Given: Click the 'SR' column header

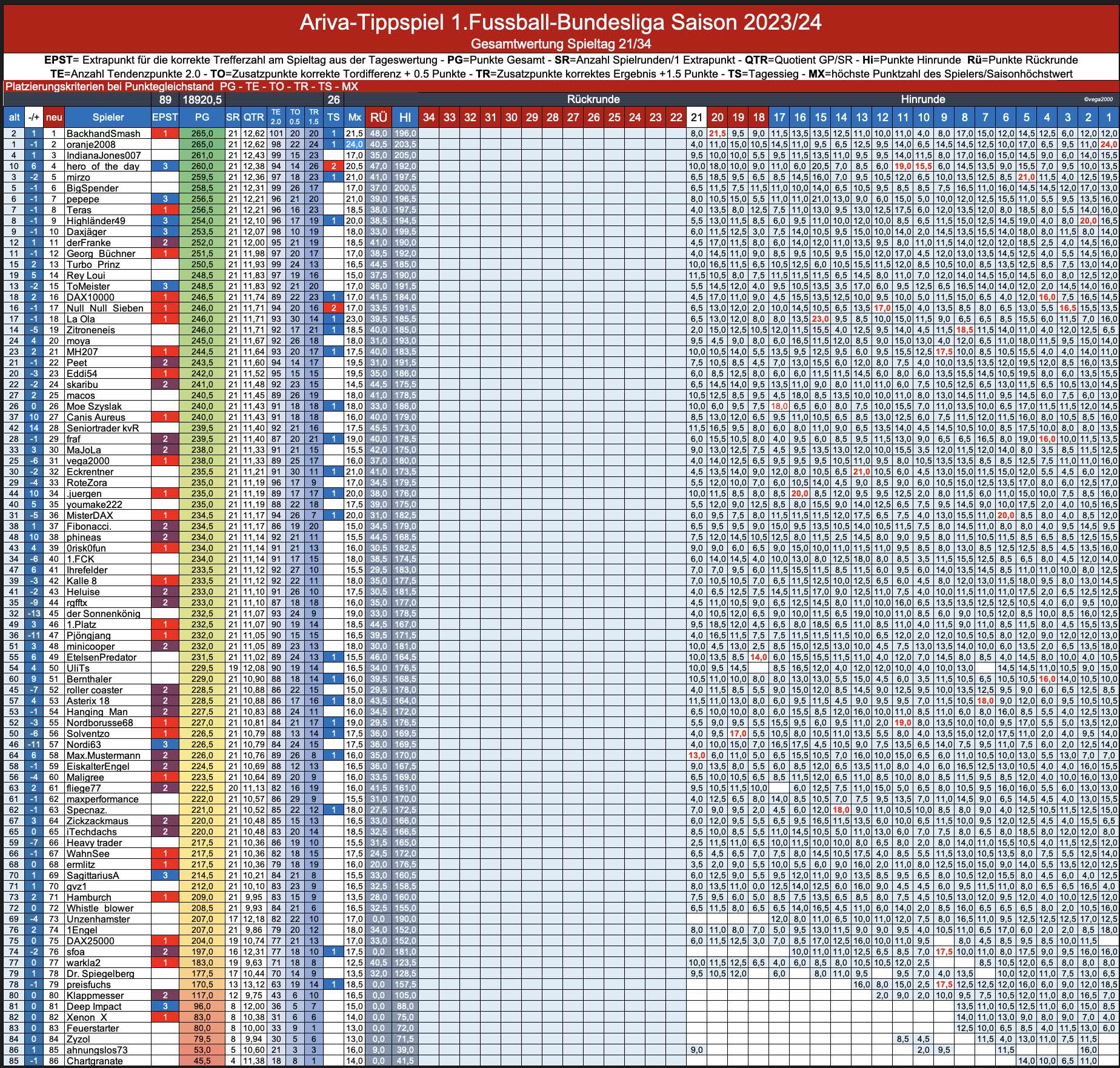Looking at the screenshot, I should 233,118.
